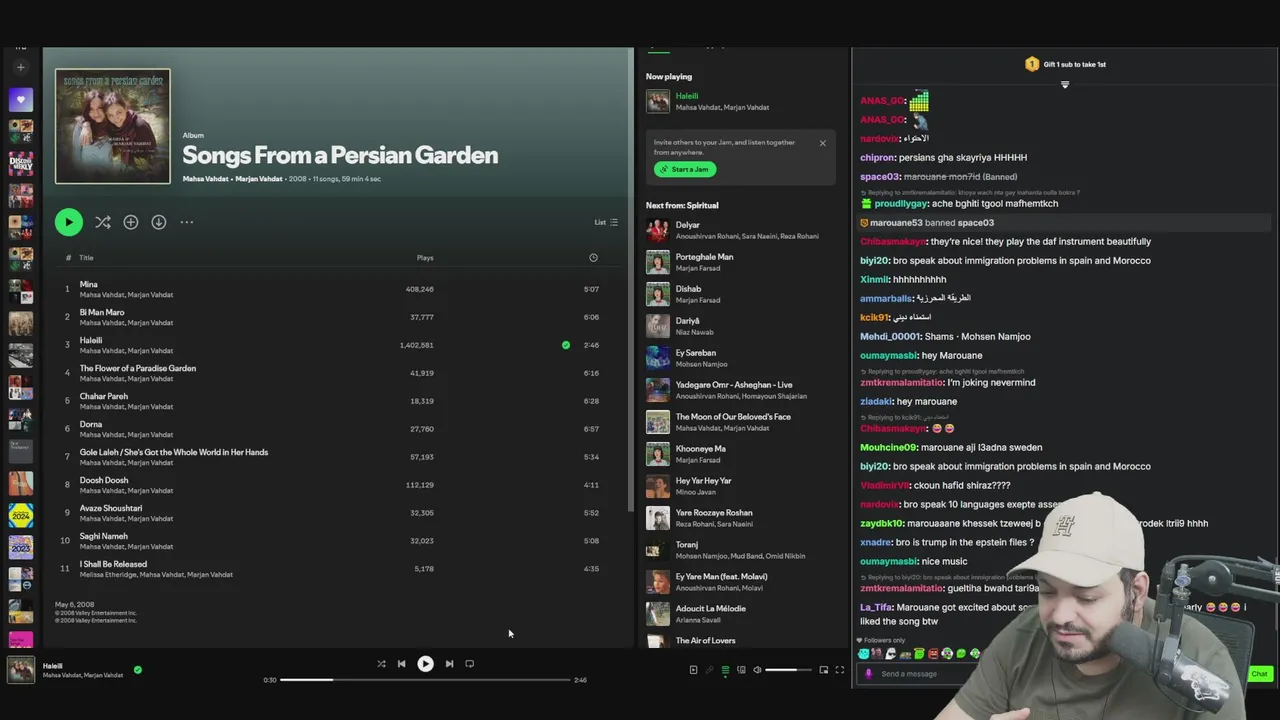
Task: Open the 2024 playlist in the sidebar
Action: tap(21, 515)
